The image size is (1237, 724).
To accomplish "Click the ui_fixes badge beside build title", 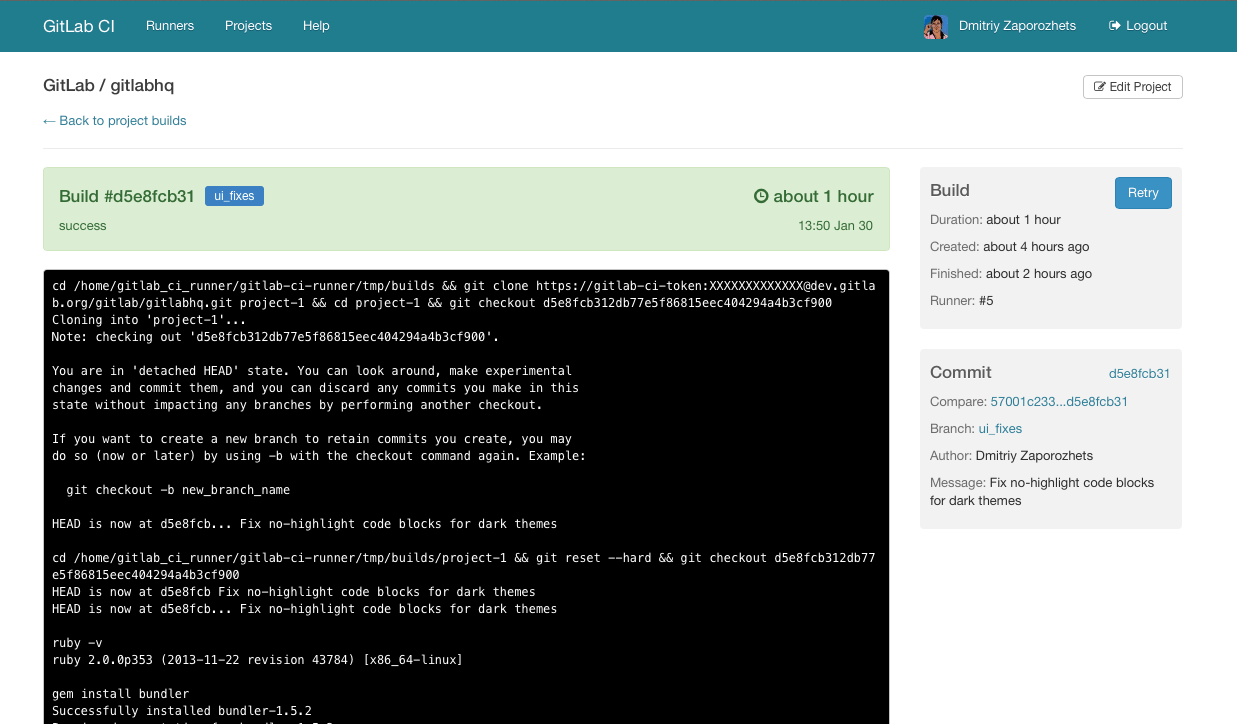I will click(234, 196).
